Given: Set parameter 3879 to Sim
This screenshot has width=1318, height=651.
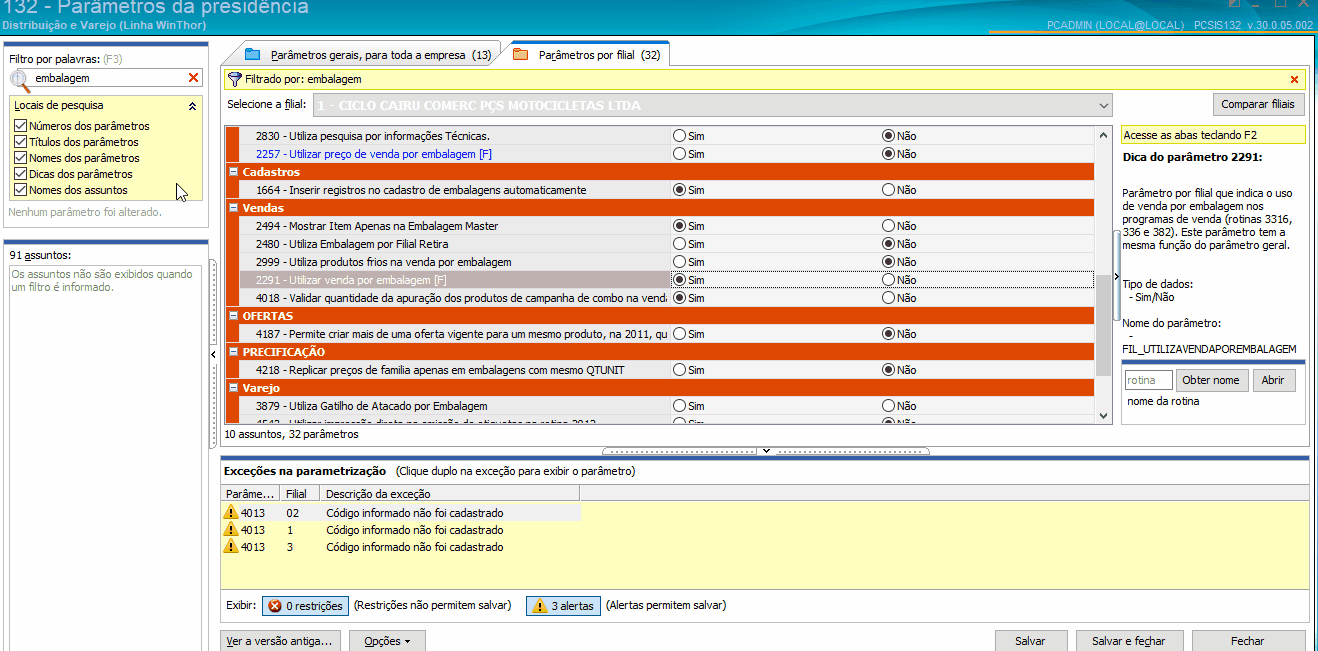Looking at the screenshot, I should 680,406.
